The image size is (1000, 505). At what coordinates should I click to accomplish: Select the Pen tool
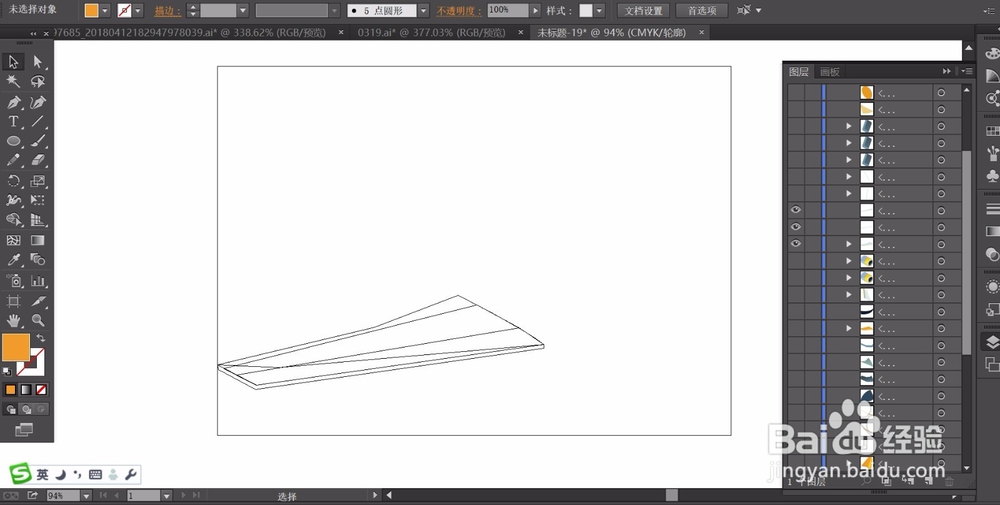[x=13, y=102]
